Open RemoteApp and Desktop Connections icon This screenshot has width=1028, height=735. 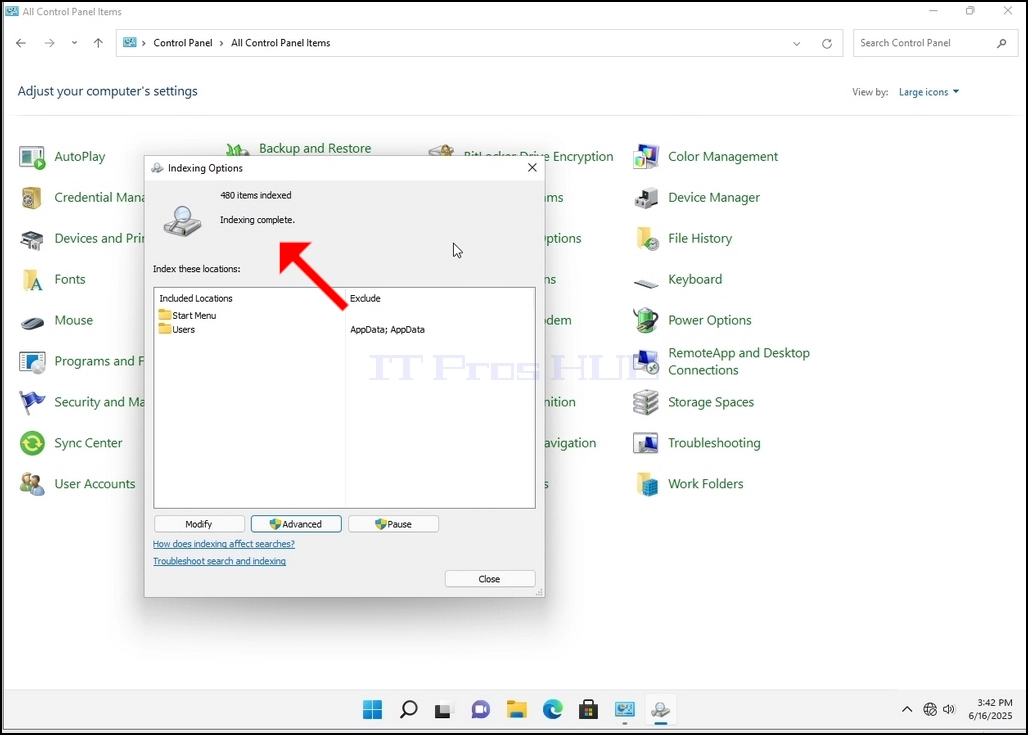[646, 362]
